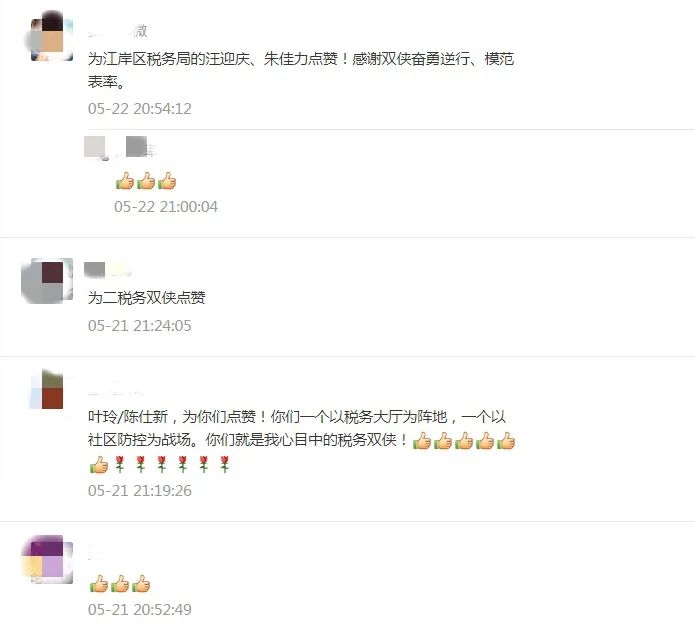
Task: Click first thumbs-up emoji in the reply
Action: [125, 181]
